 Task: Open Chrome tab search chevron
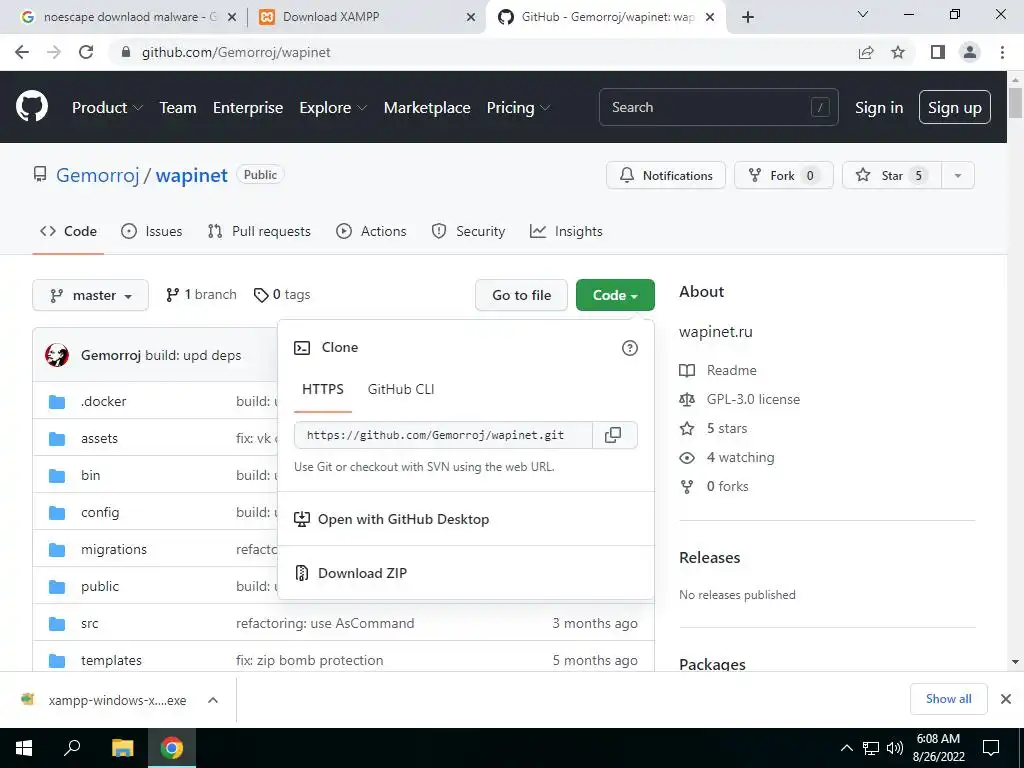863,14
